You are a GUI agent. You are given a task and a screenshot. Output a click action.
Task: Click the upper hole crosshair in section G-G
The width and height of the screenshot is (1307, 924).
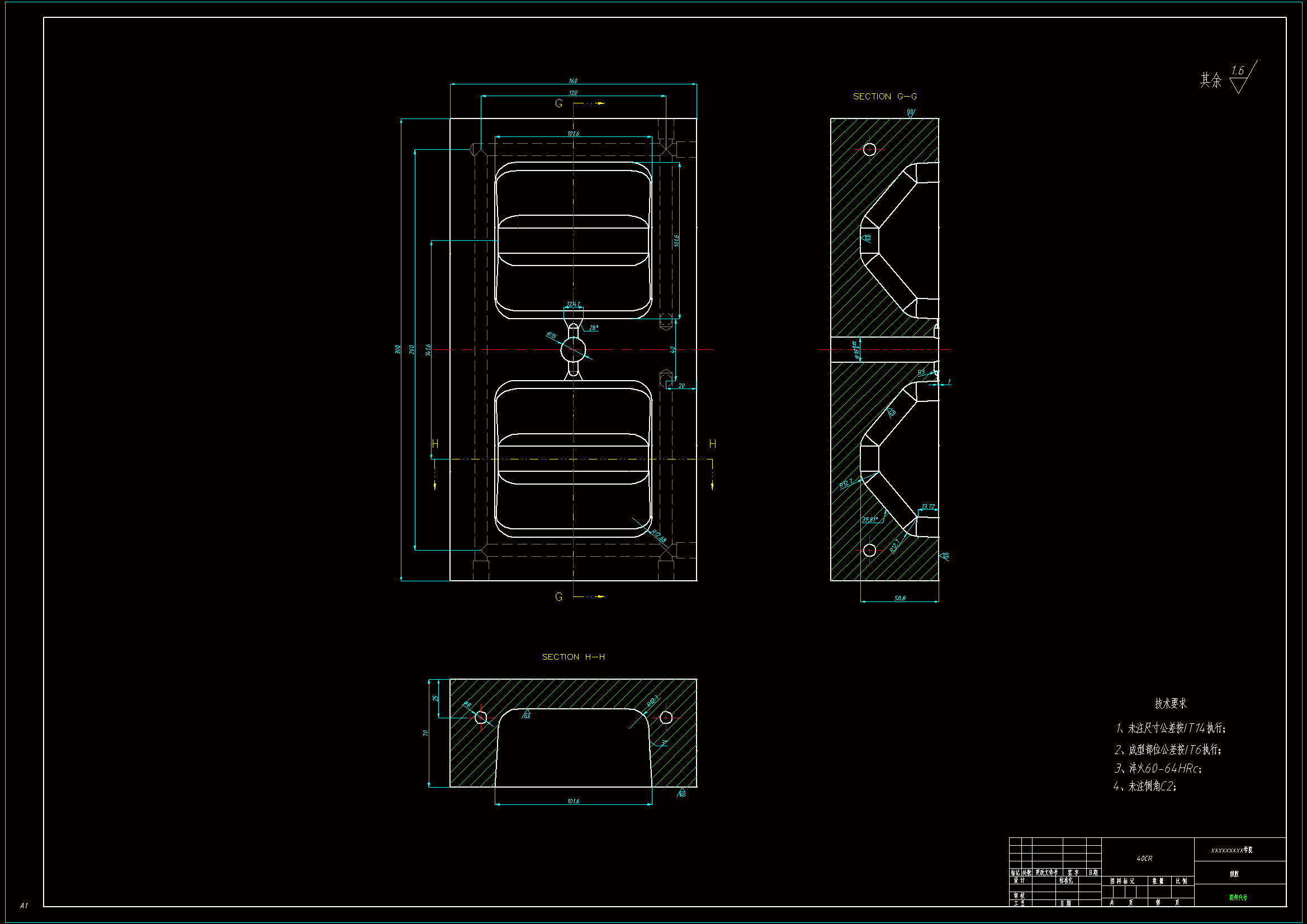pos(869,149)
